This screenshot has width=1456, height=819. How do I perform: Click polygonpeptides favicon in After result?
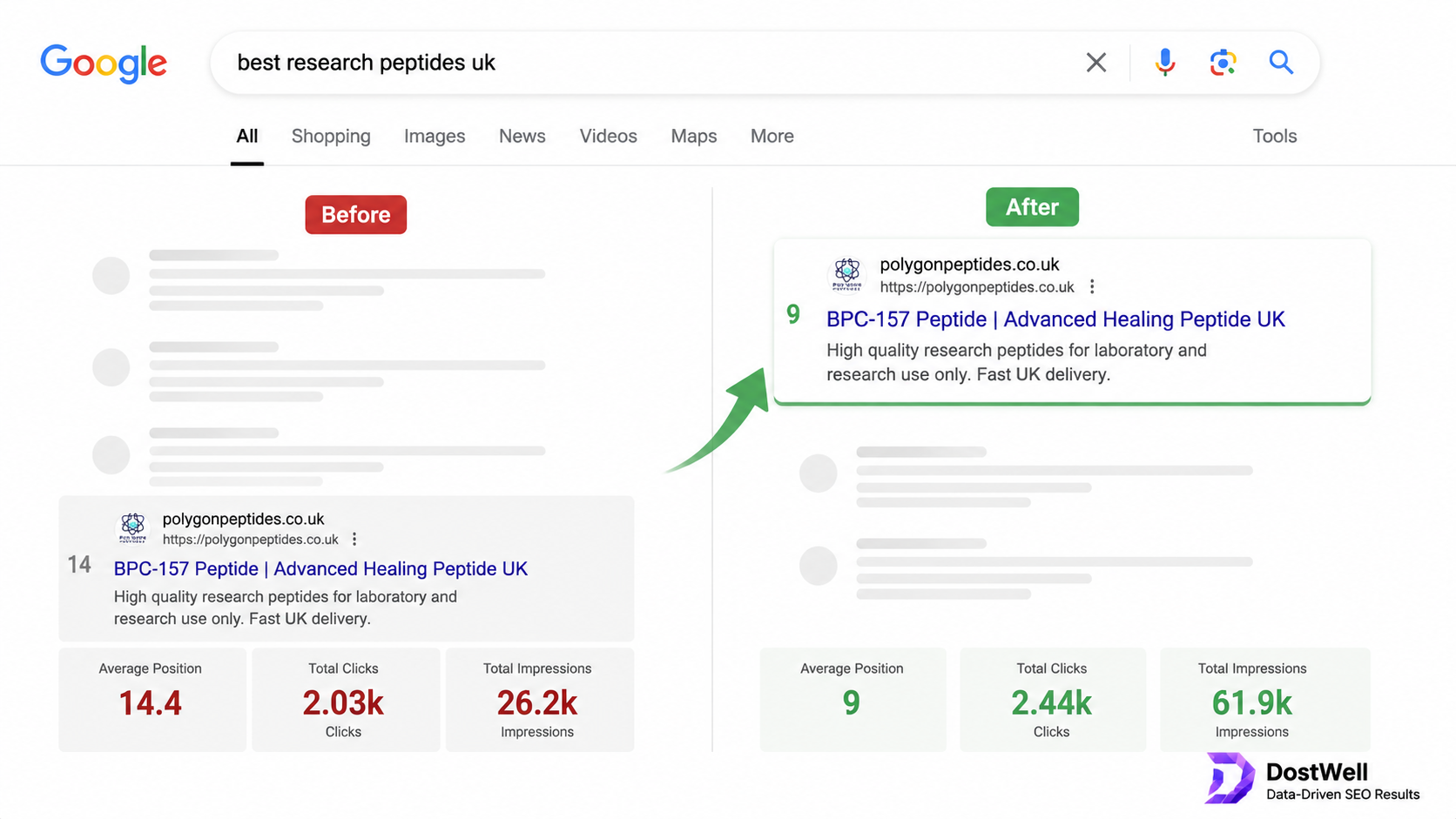pos(847,273)
